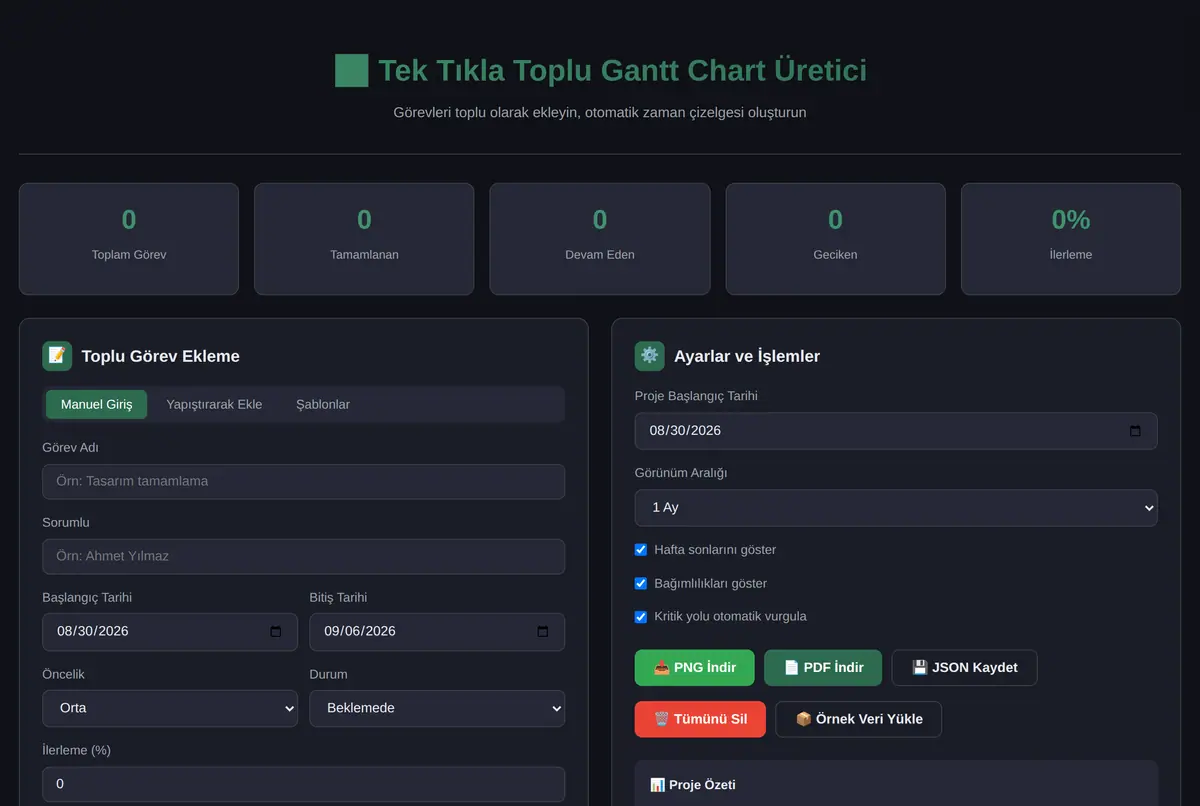
Task: Toggle Kritik yolu otomatik vurgula checkbox
Action: [x=641, y=617]
